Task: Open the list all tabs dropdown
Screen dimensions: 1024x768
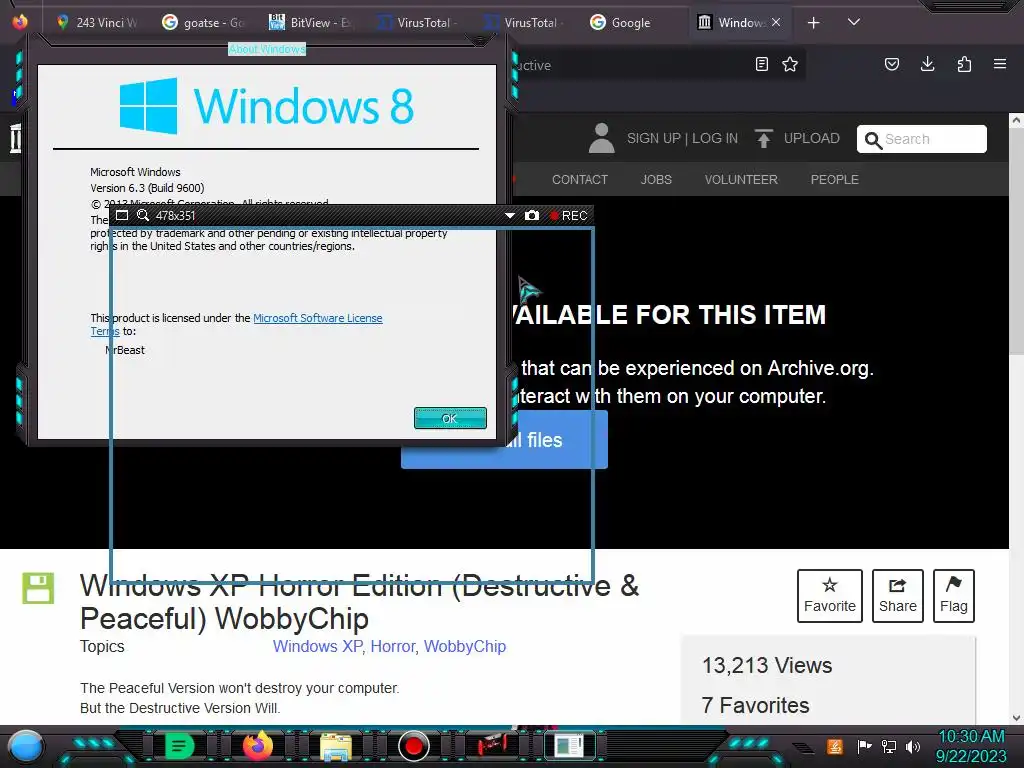Action: click(x=854, y=22)
